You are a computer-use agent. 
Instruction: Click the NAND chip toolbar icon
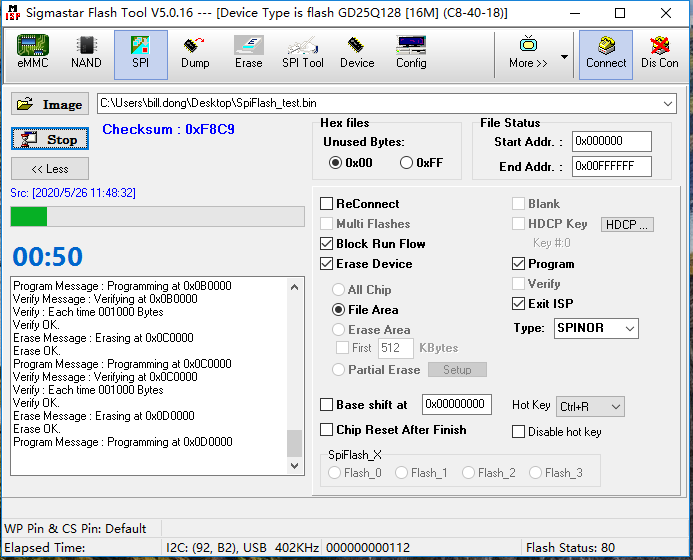click(x=86, y=52)
